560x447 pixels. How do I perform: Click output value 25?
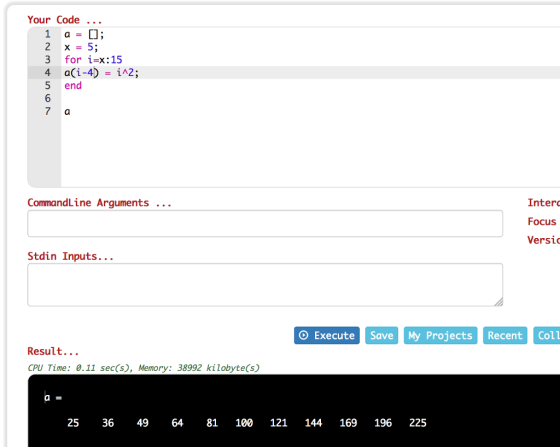73,423
